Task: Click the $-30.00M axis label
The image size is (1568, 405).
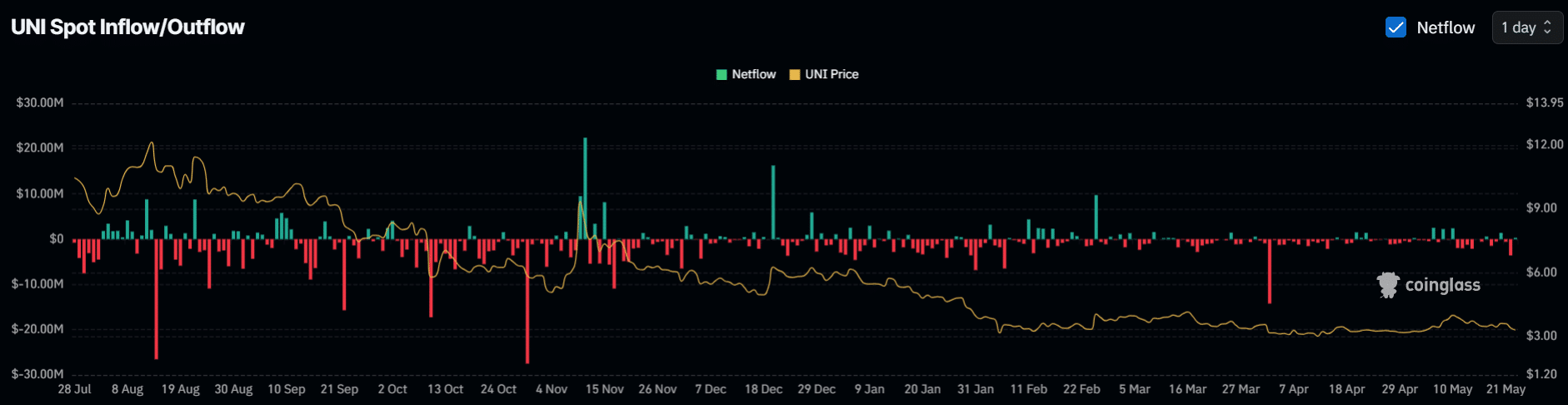Action: point(37,374)
